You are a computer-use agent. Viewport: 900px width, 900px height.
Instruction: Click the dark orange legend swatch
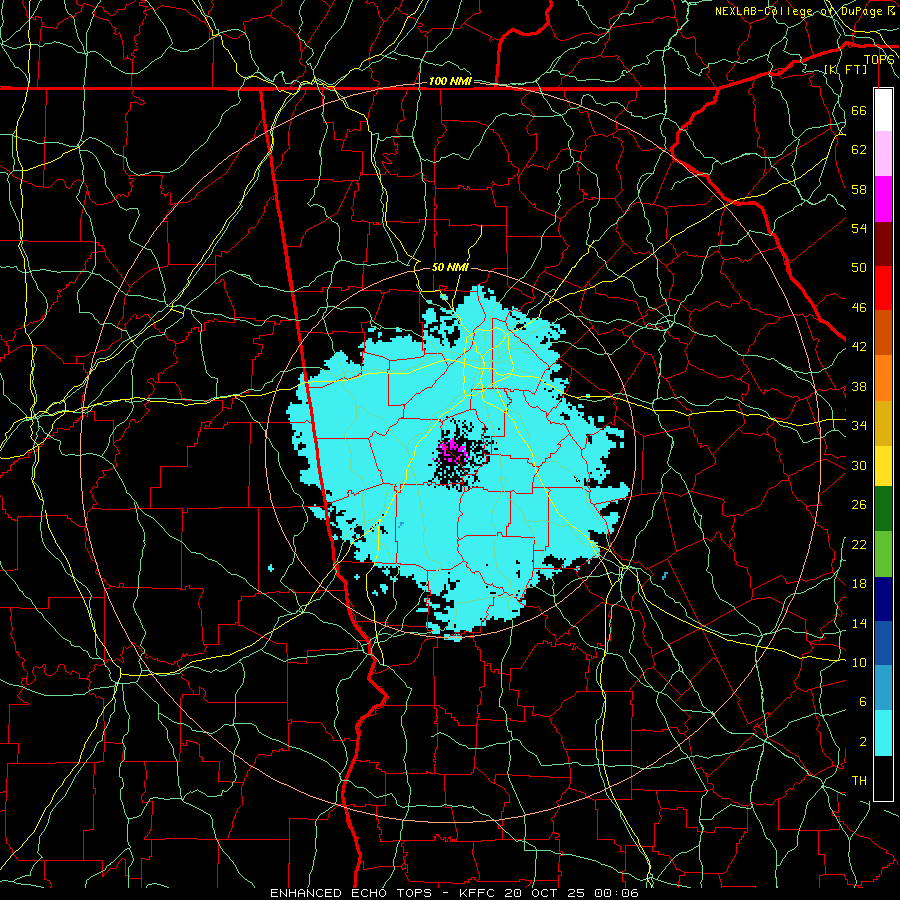point(883,333)
